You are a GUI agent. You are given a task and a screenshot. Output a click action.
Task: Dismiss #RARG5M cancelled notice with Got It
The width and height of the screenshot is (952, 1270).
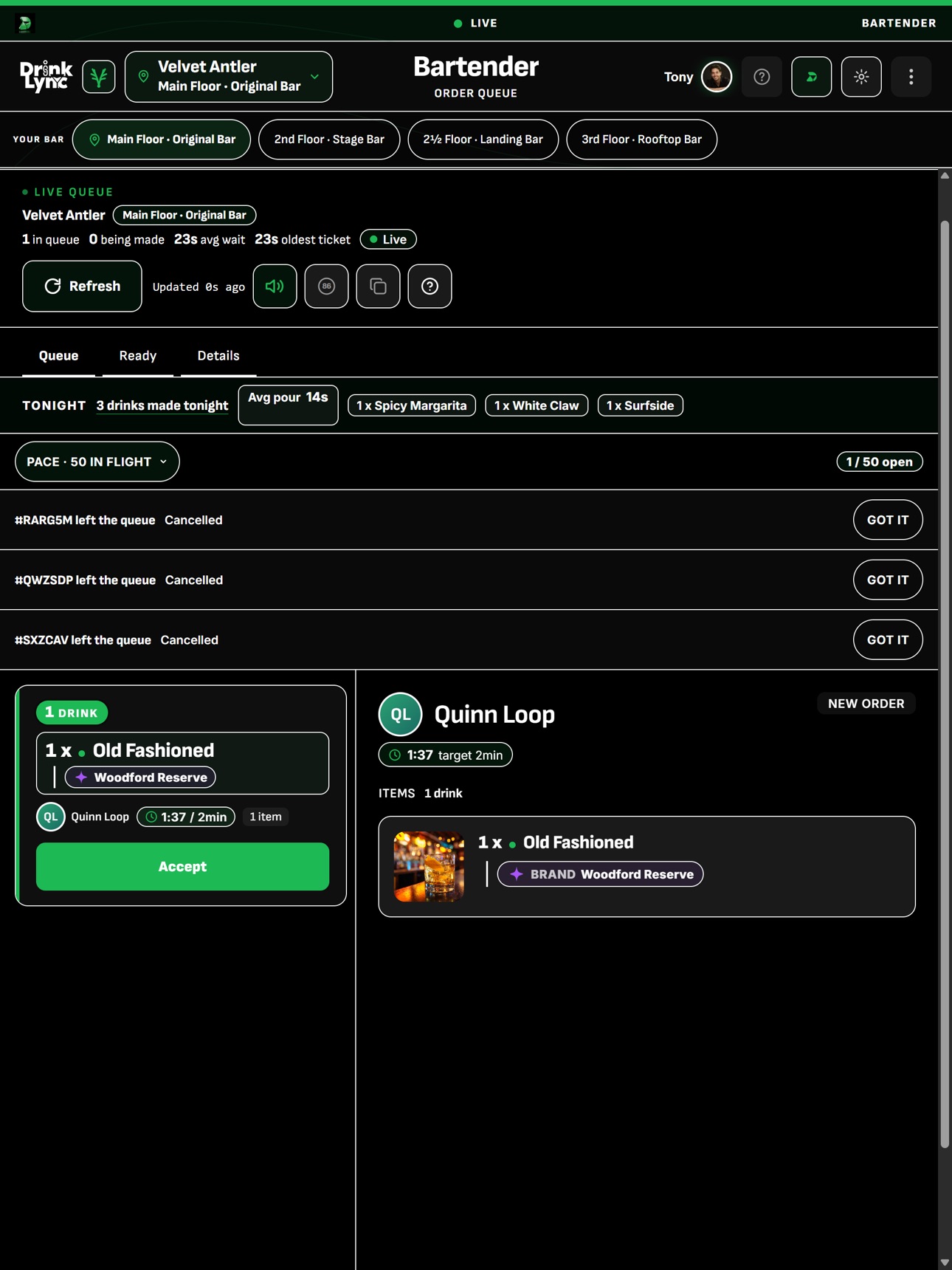click(x=888, y=520)
